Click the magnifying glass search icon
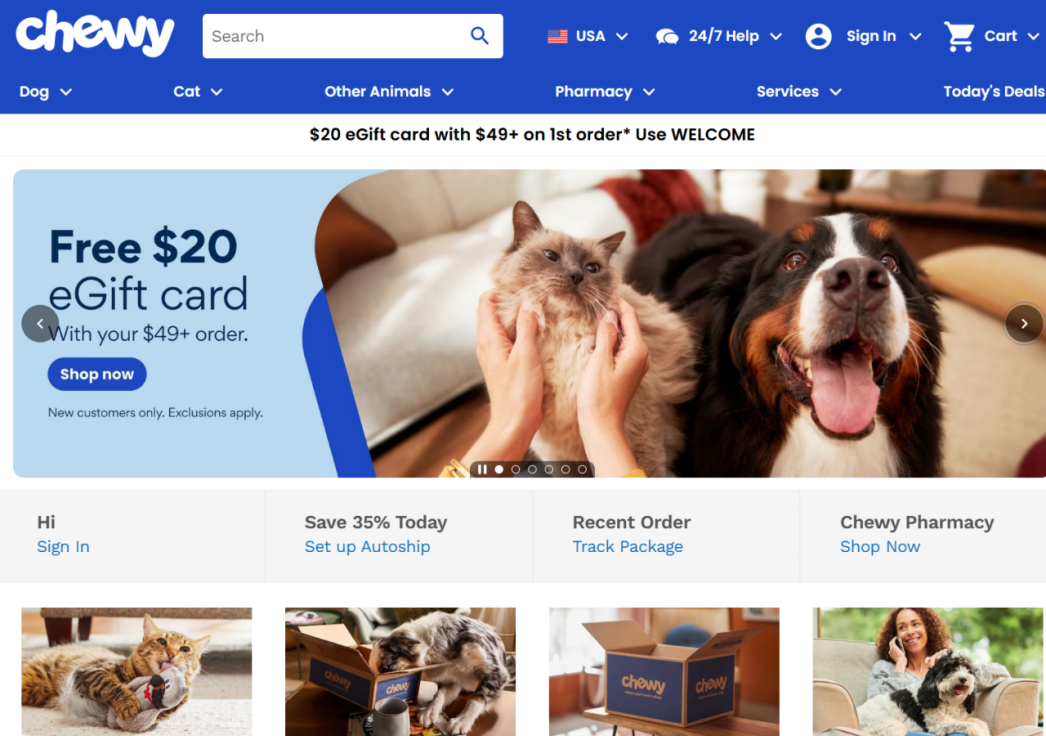Viewport: 1046px width, 736px height. [x=480, y=35]
